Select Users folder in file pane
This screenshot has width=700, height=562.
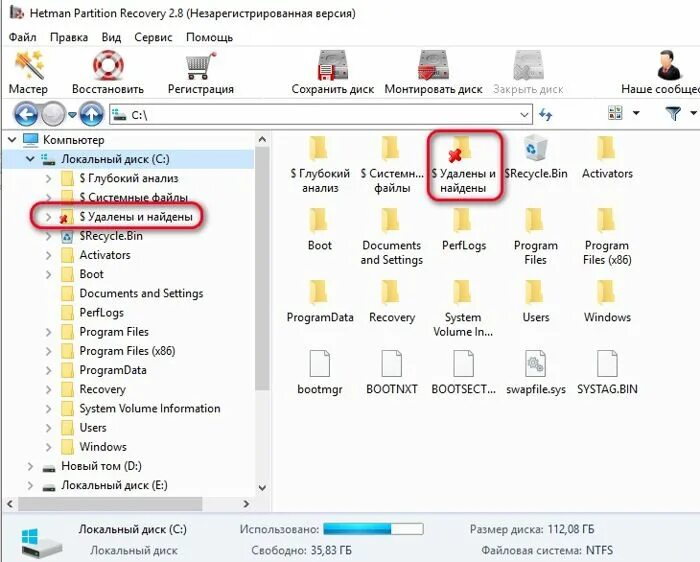tap(535, 302)
